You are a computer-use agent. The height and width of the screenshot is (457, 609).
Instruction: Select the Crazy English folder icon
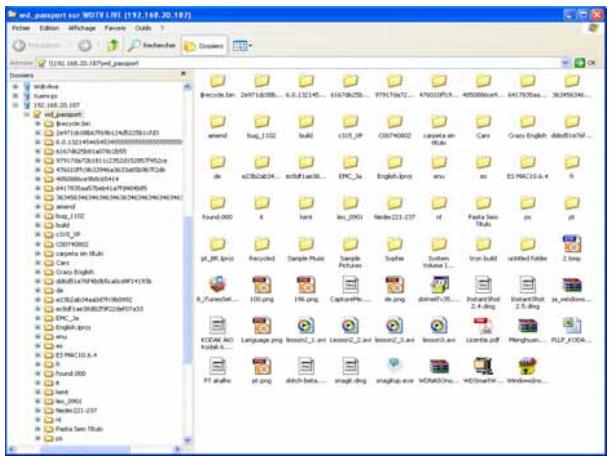(x=527, y=127)
